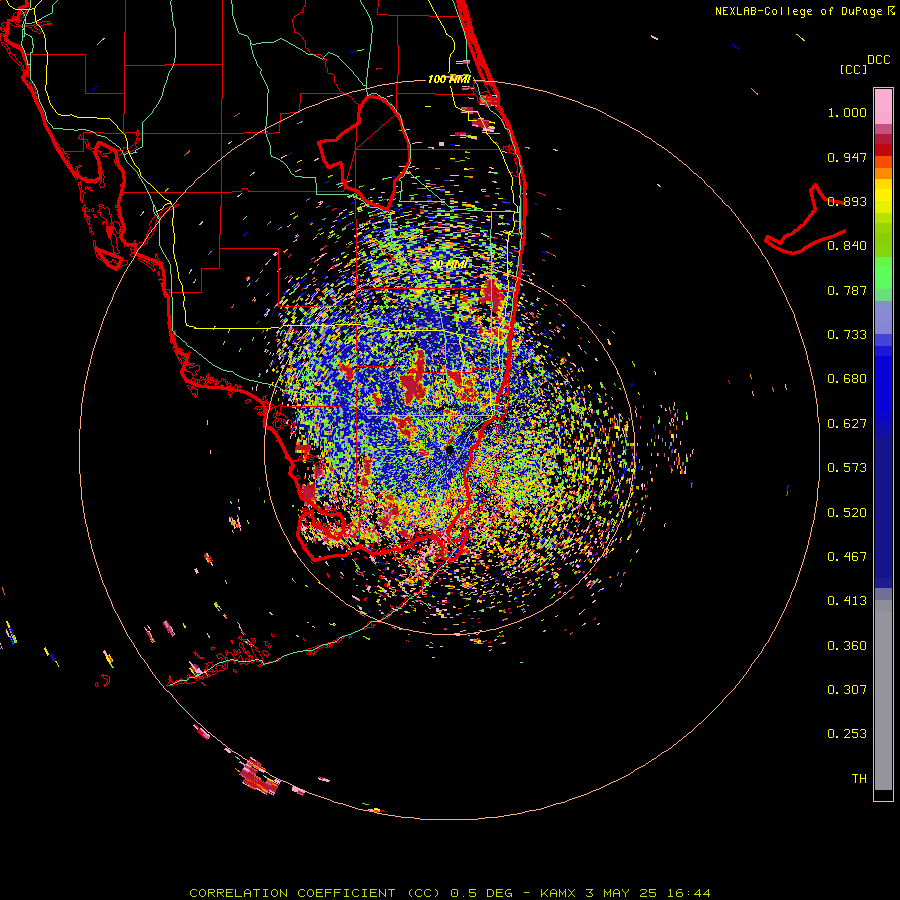Select the 0.467 legend value

click(x=847, y=557)
